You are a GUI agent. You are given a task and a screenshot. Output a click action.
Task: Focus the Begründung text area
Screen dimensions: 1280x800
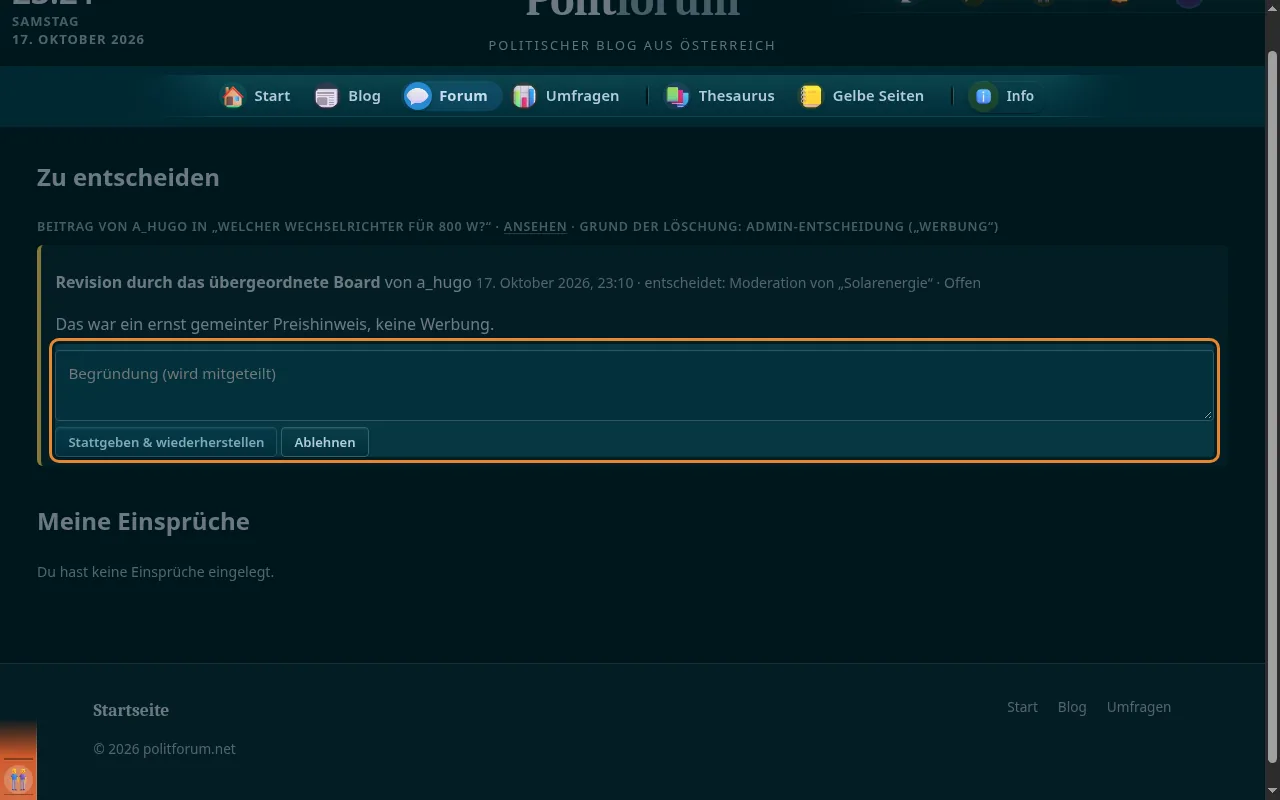click(634, 385)
